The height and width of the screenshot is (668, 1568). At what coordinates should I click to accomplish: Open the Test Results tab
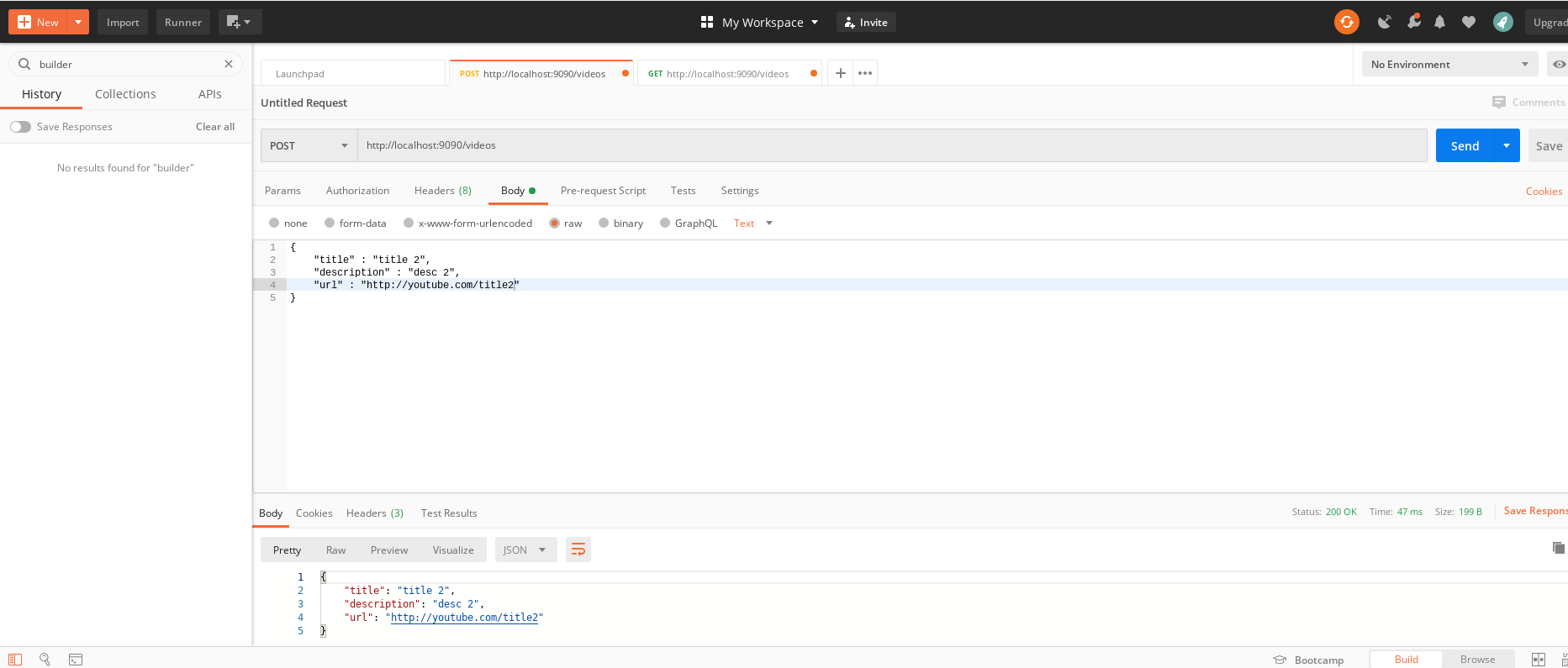coord(449,513)
